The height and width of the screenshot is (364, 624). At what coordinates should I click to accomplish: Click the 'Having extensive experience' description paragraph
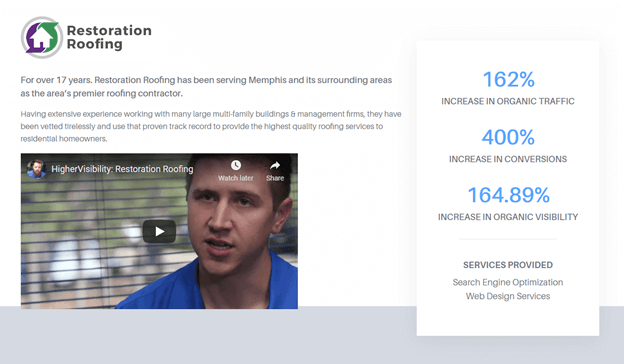tap(211, 126)
